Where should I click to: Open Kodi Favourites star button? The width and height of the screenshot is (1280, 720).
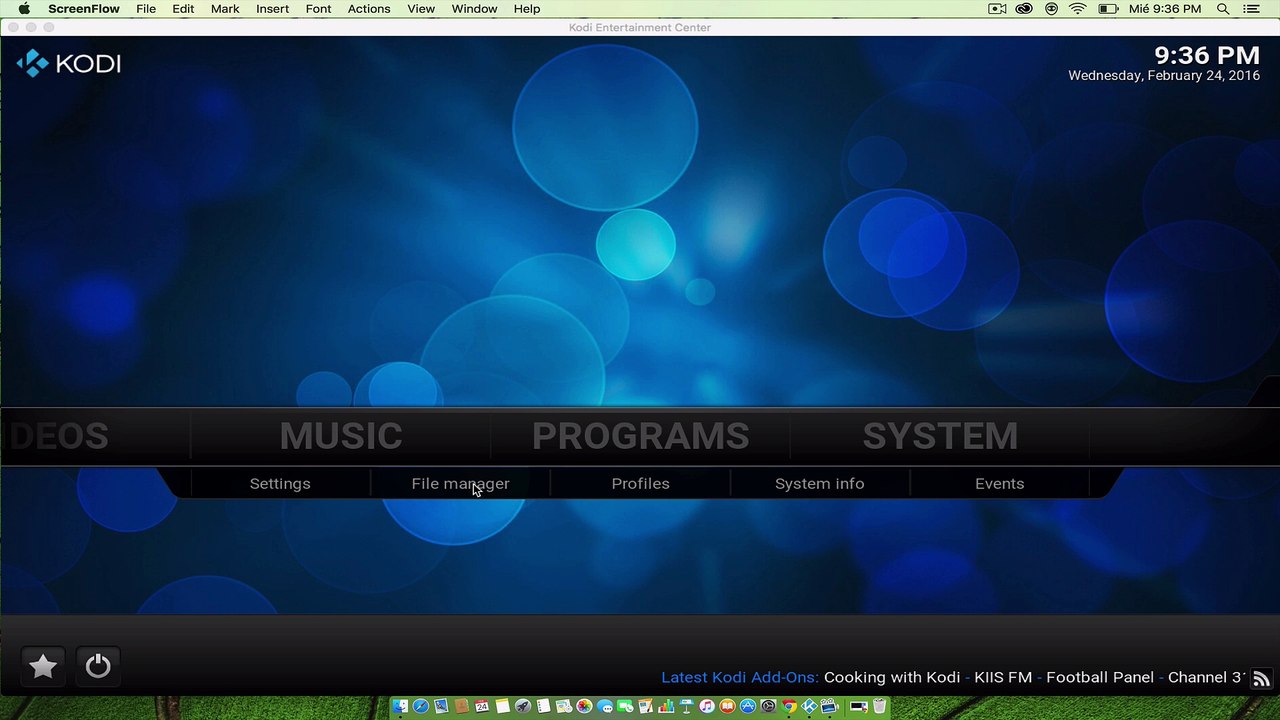click(x=43, y=667)
